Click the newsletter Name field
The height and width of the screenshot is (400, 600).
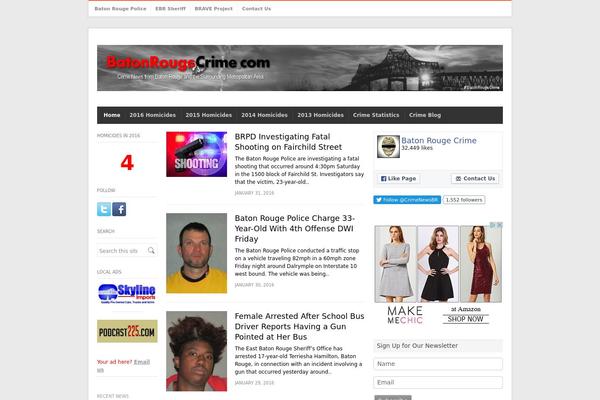coord(438,364)
